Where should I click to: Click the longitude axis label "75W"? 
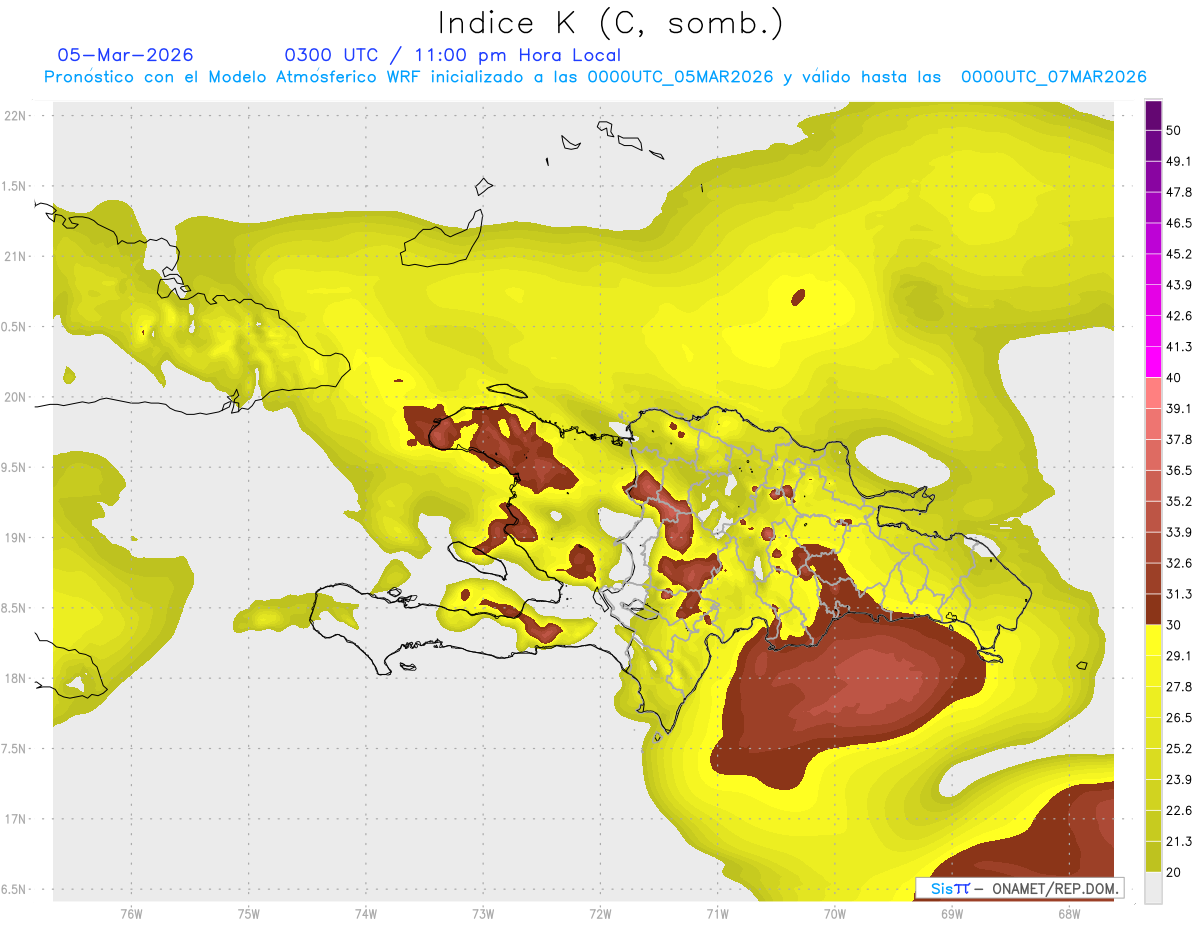click(x=248, y=913)
